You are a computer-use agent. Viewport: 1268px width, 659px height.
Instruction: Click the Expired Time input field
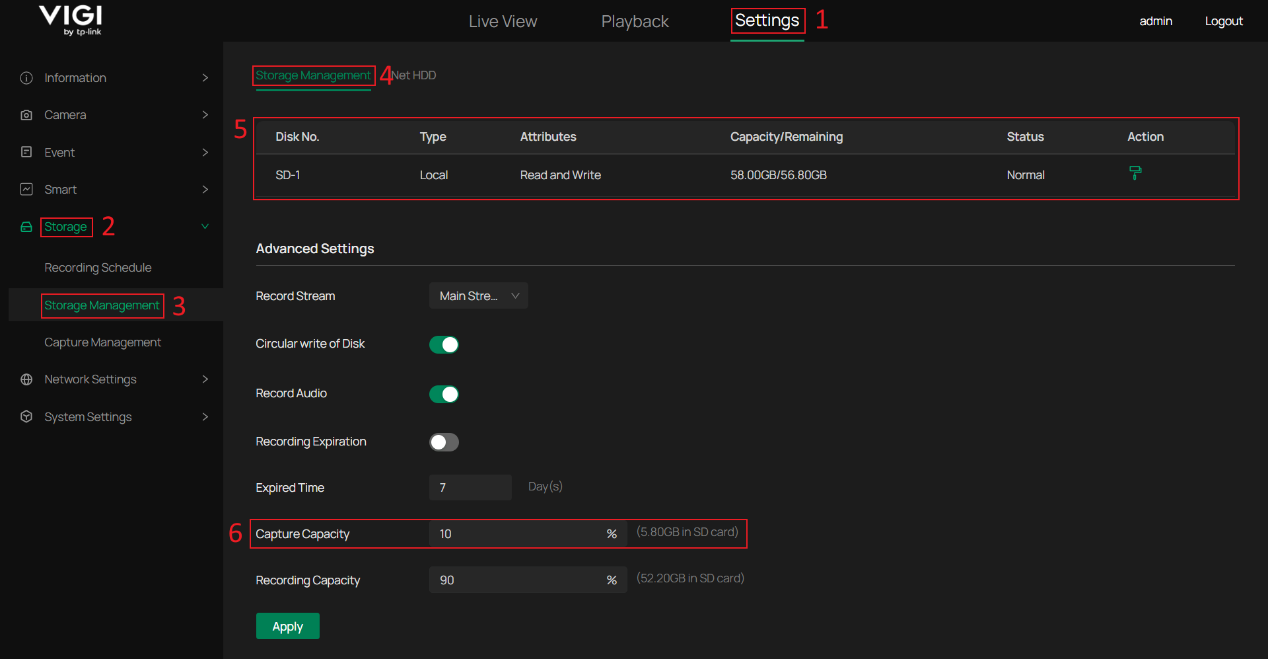[x=470, y=487]
